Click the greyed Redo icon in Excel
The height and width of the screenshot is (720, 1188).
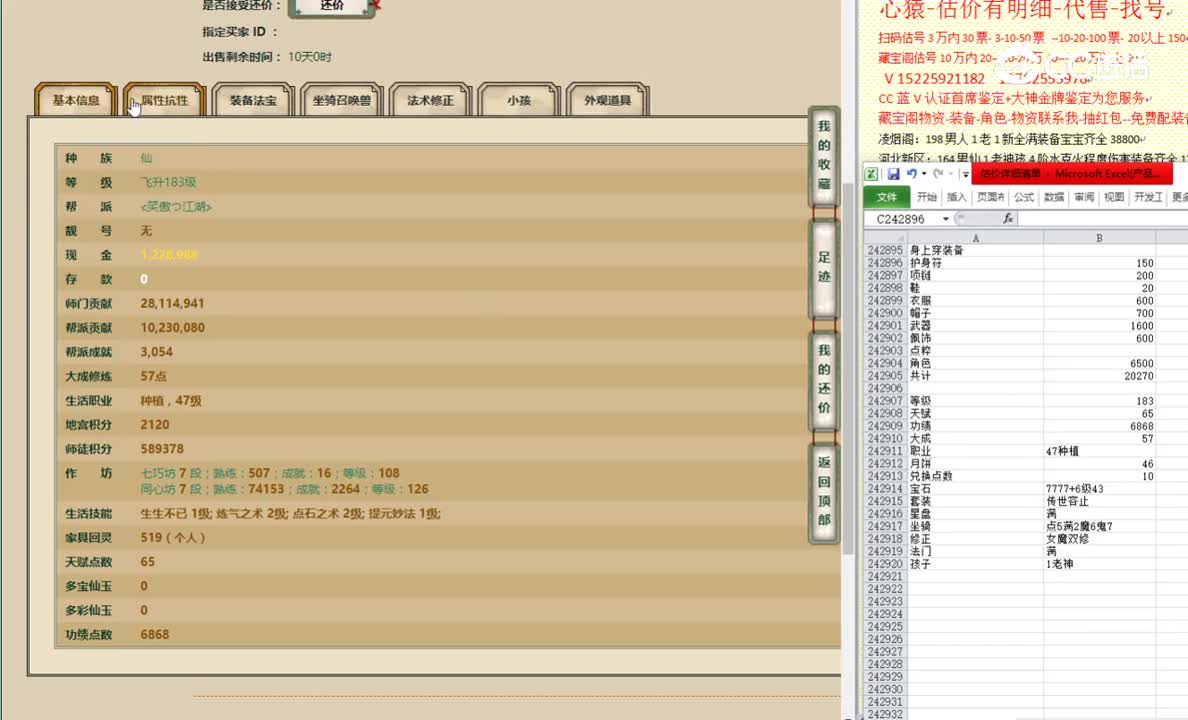(938, 174)
